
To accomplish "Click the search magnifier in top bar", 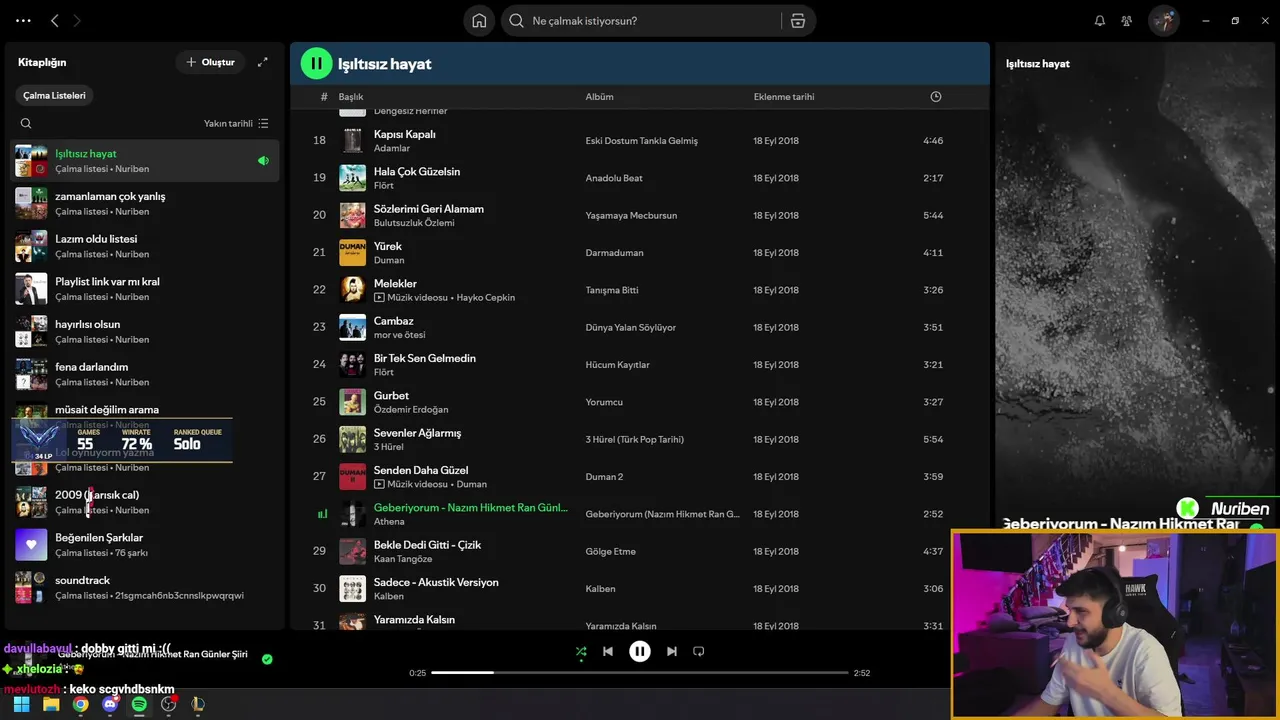I will [x=517, y=21].
